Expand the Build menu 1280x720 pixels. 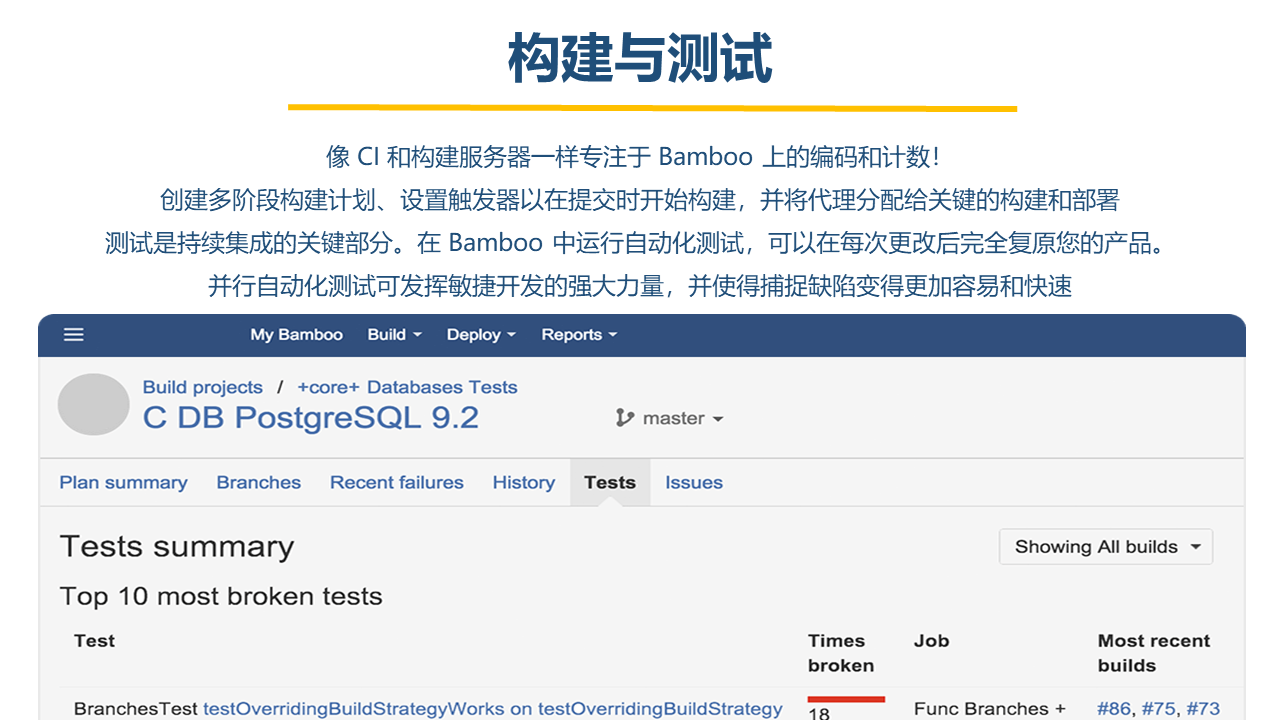(x=394, y=335)
